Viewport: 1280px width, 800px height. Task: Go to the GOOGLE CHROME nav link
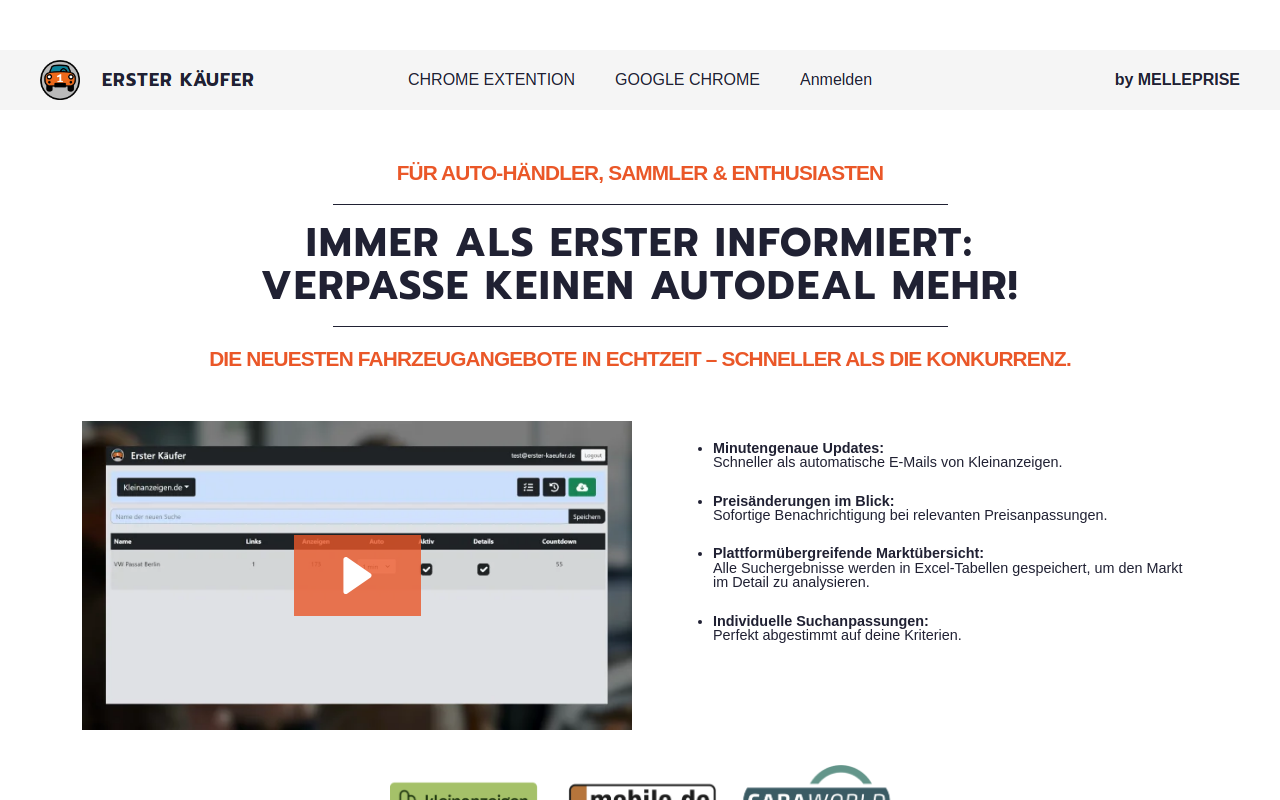[687, 80]
